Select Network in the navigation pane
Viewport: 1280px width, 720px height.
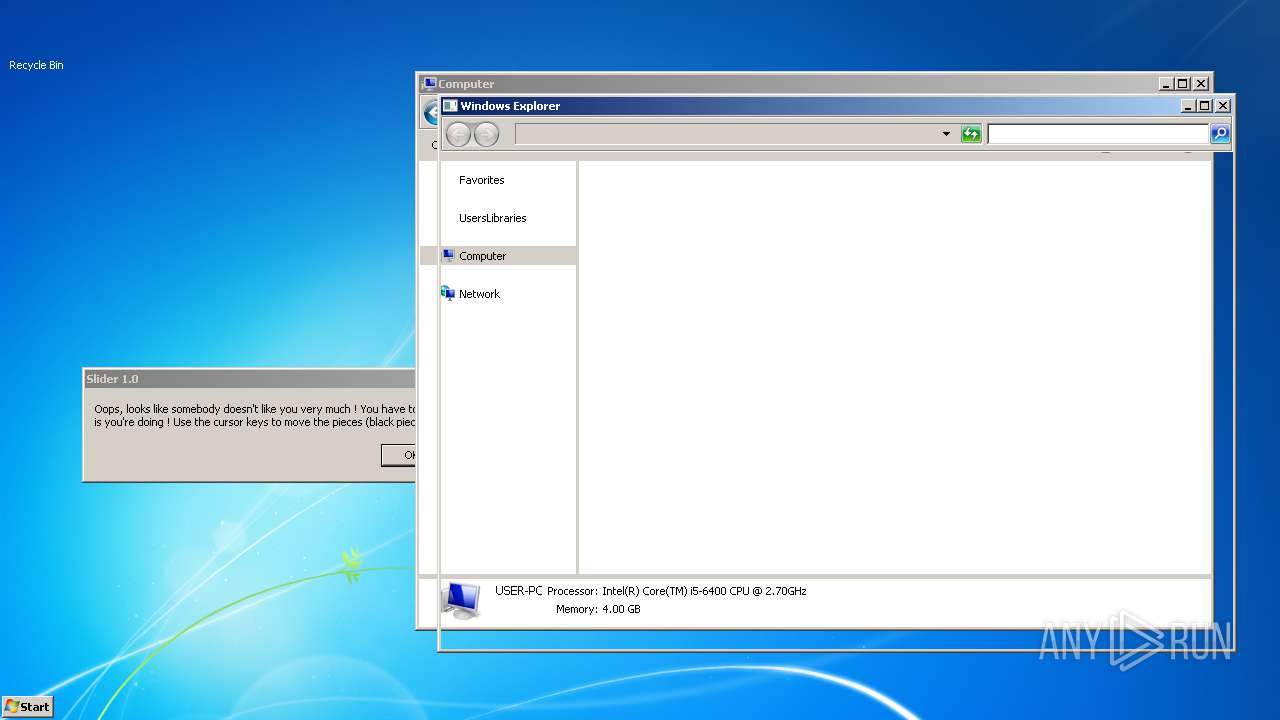[x=479, y=294]
